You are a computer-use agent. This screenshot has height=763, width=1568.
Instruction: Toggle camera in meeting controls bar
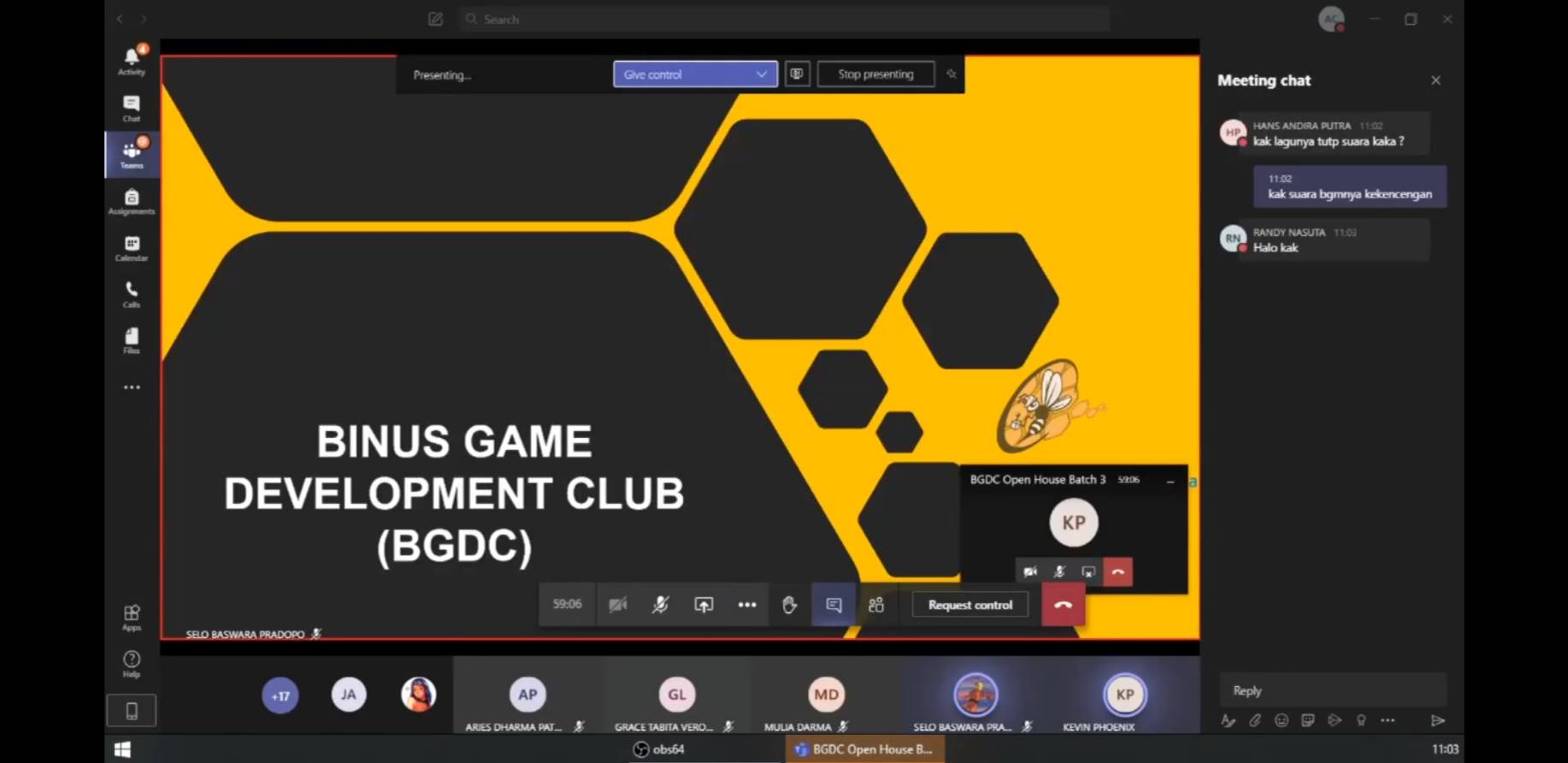pyautogui.click(x=618, y=605)
